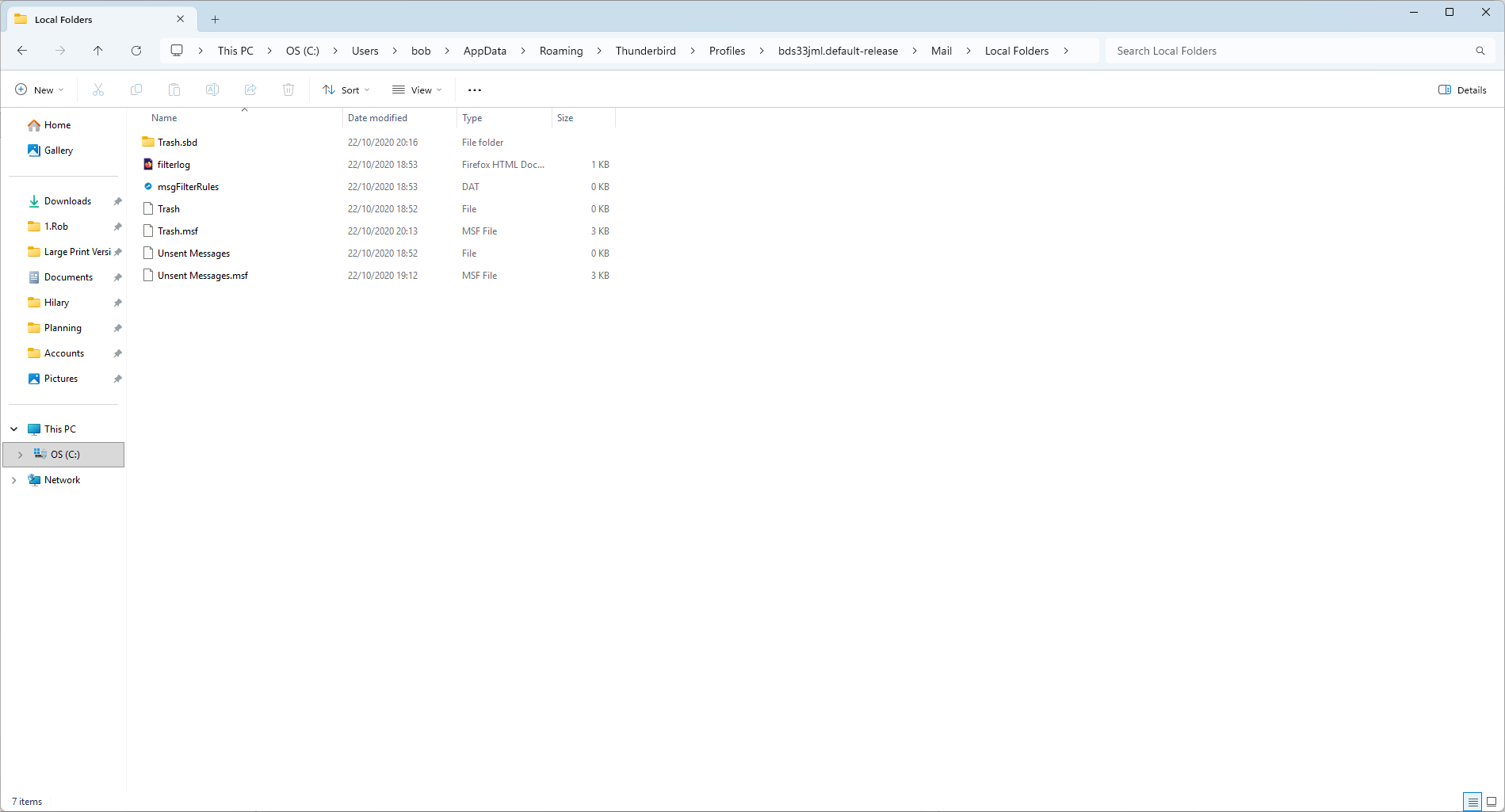1505x812 pixels.
Task: Click the Paste clipboard icon
Action: pos(174,90)
